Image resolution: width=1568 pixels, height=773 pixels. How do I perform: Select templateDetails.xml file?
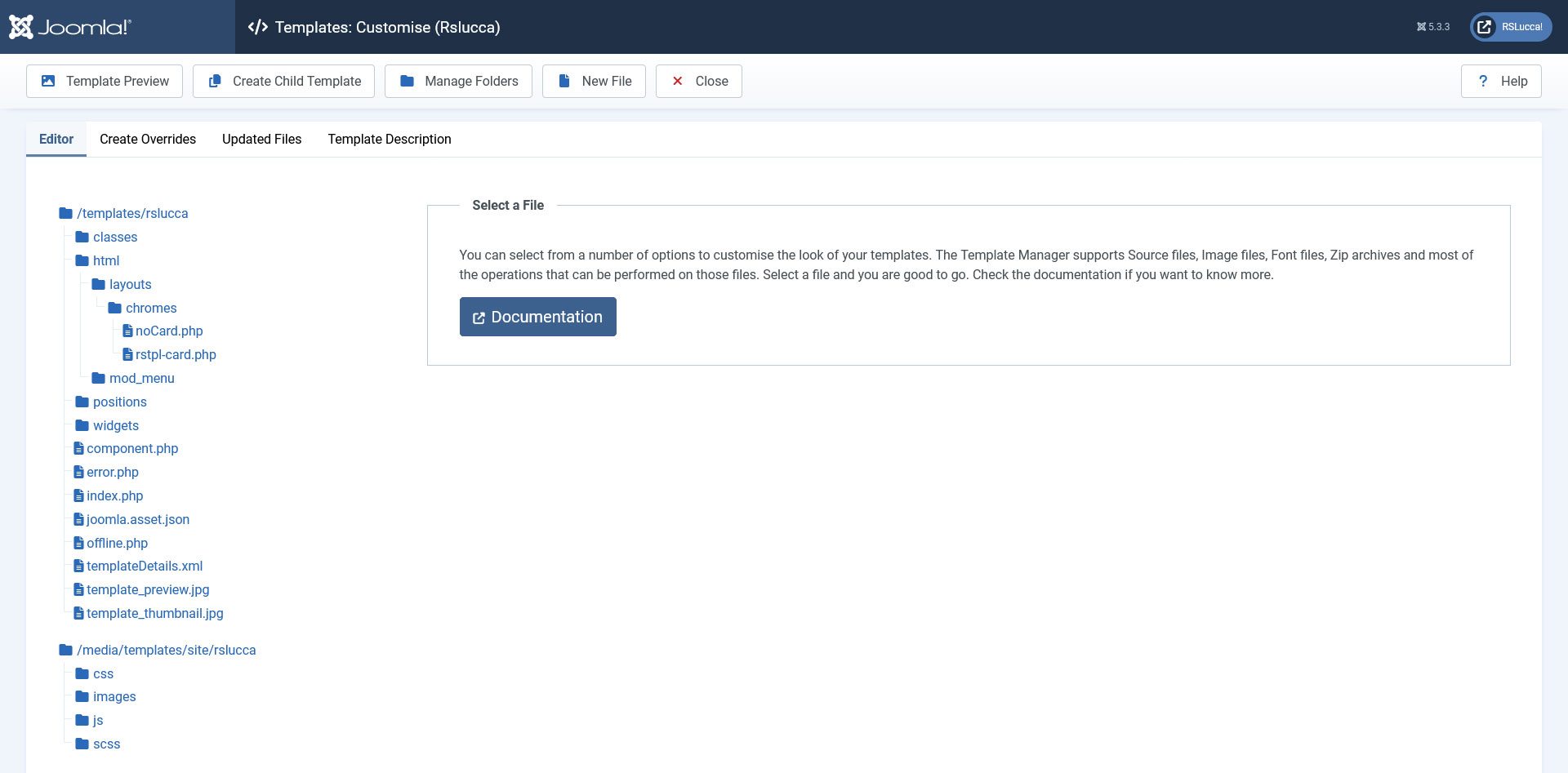[144, 566]
